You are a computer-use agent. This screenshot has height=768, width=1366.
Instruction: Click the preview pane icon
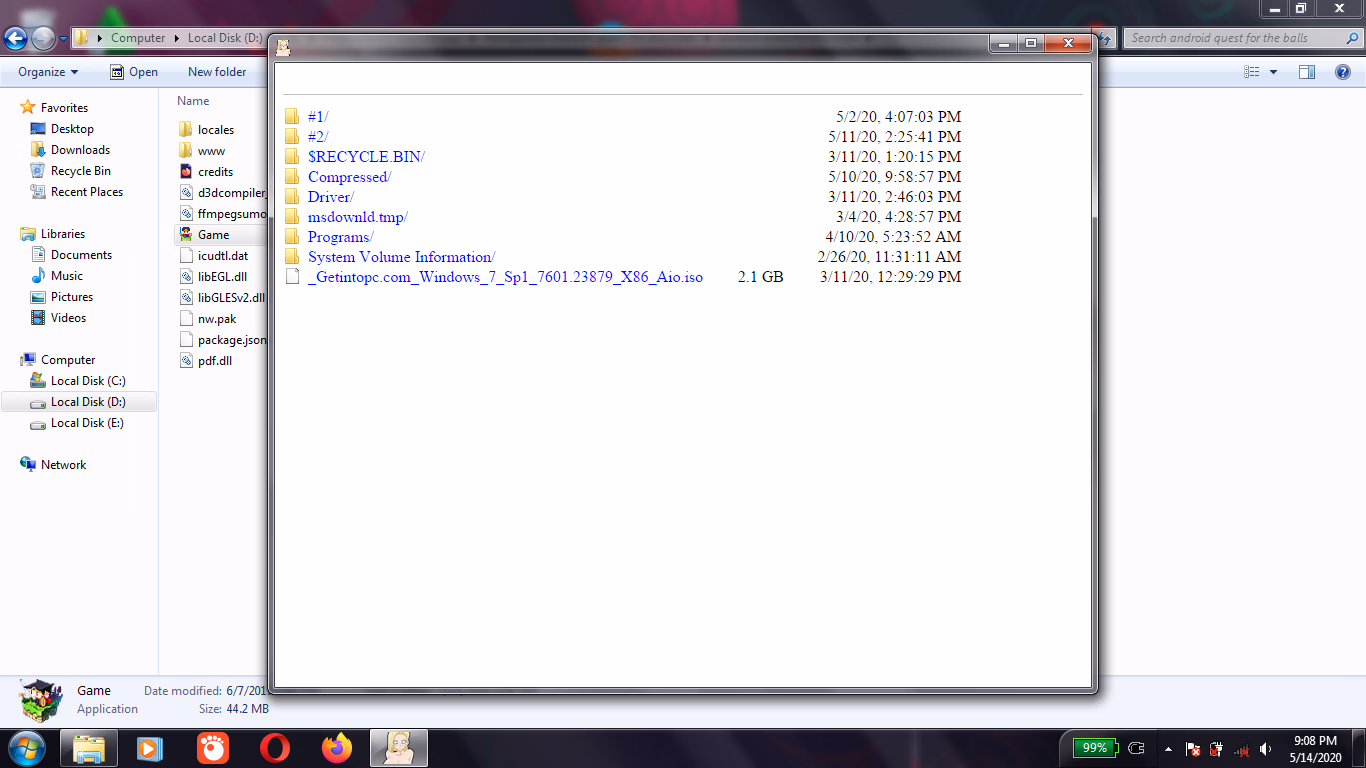[1306, 71]
